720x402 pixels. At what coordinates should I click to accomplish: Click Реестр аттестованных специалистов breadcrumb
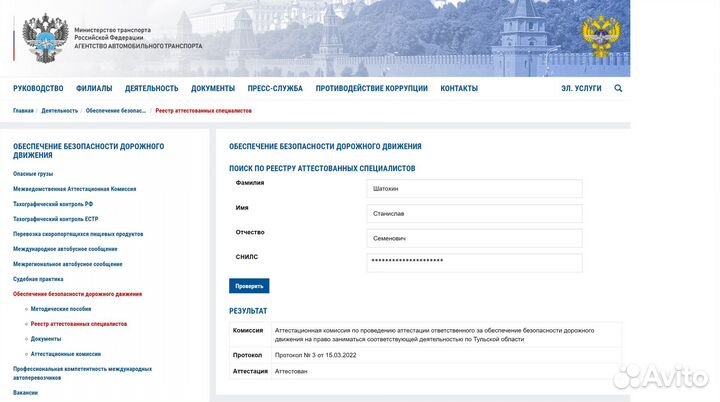coord(203,111)
